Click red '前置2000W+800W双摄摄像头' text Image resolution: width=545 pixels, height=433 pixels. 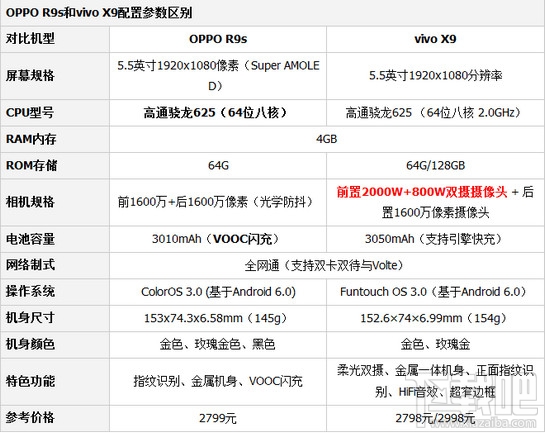tap(422, 192)
